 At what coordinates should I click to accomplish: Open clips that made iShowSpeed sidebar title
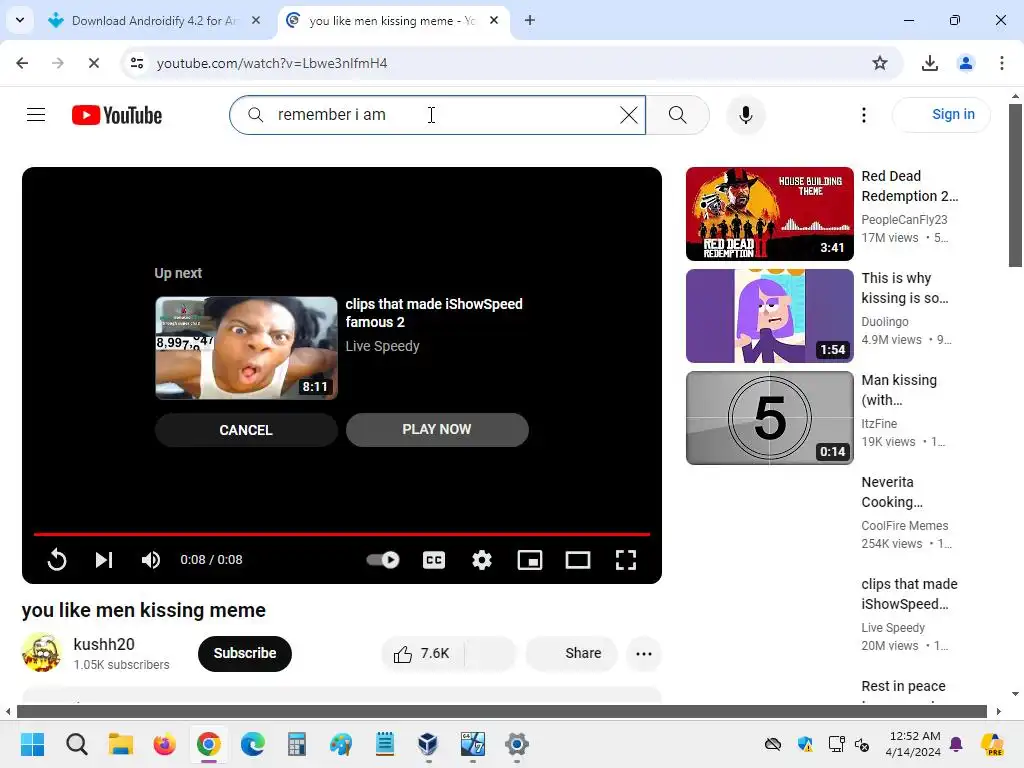point(909,594)
